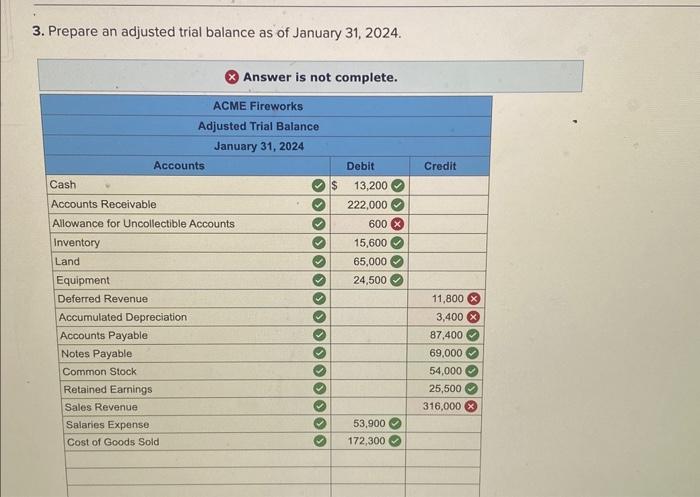Screen dimensions: 700x497
Task: Click the red X beside 11,800 credit value
Action: click(x=474, y=298)
